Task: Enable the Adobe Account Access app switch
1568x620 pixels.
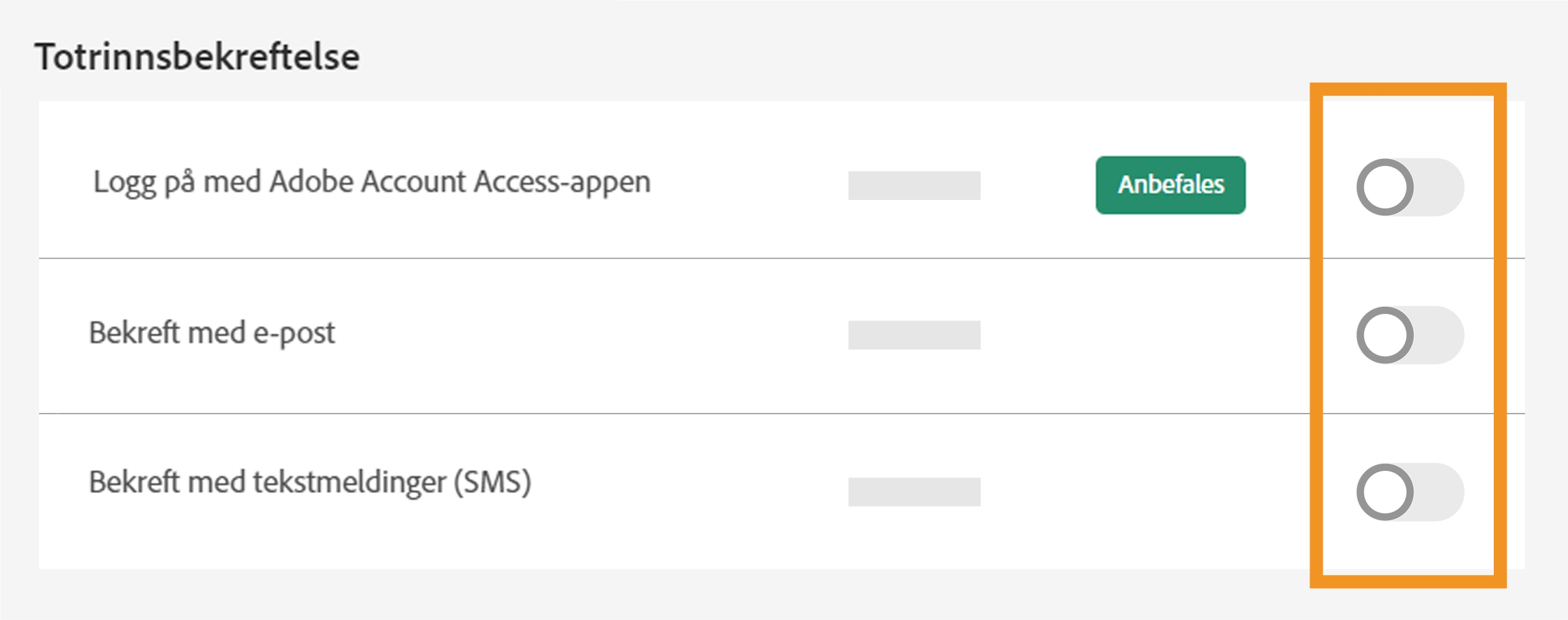Action: 1410,187
